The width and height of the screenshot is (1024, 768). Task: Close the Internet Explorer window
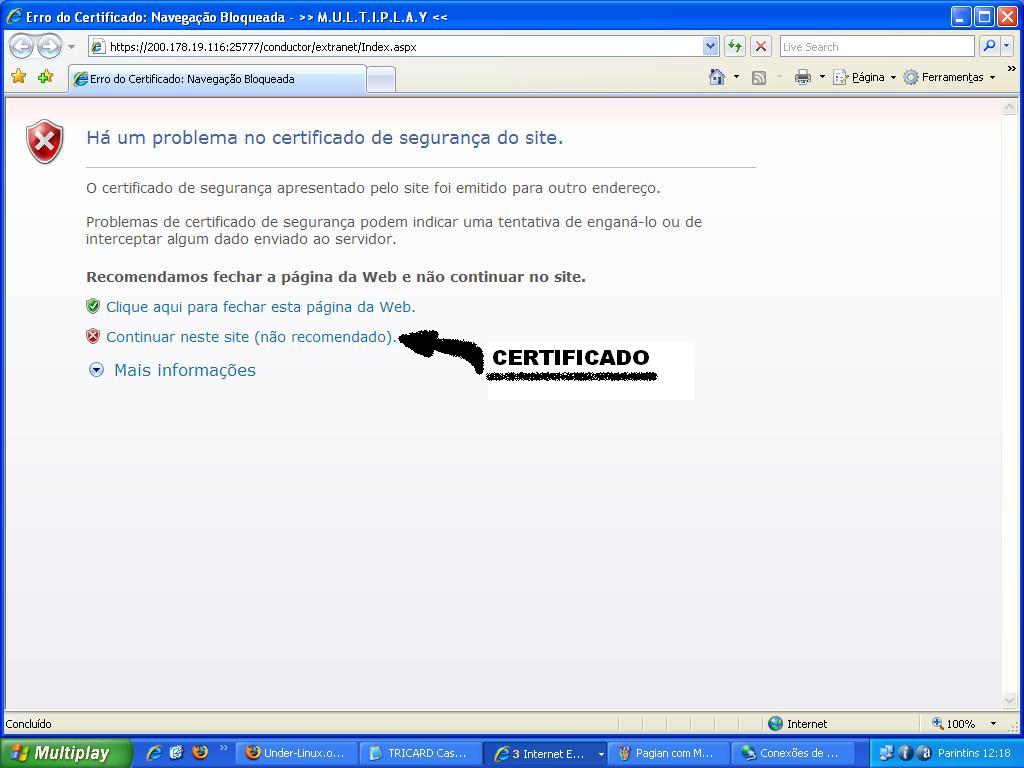point(1007,17)
